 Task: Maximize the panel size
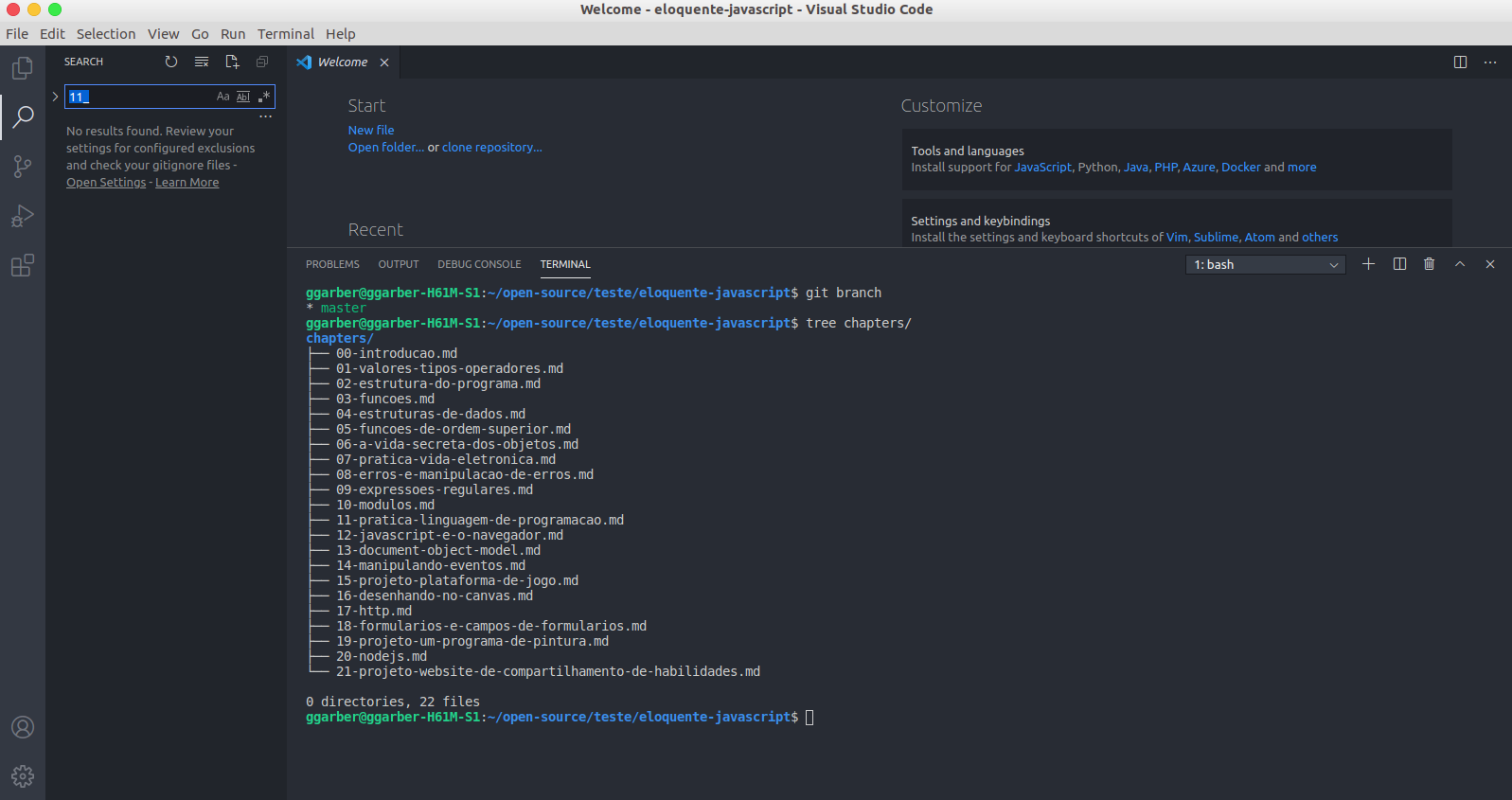pyautogui.click(x=1460, y=264)
